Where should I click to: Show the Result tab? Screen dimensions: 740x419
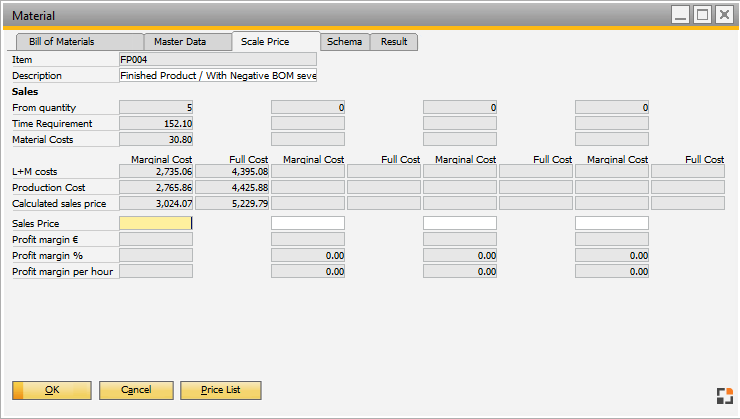[394, 42]
